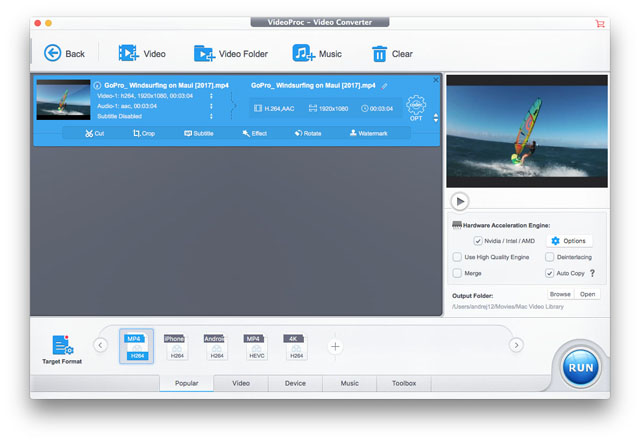Select the Cut tool

94,133
